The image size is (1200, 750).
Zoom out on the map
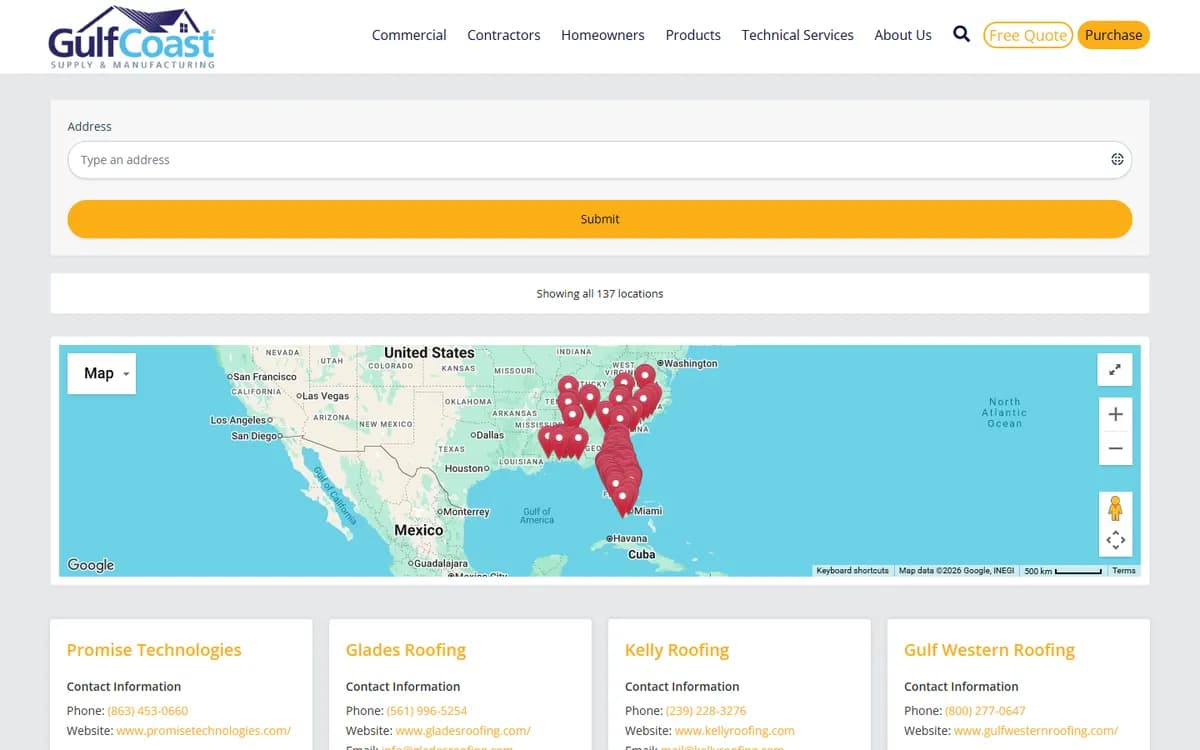1115,449
